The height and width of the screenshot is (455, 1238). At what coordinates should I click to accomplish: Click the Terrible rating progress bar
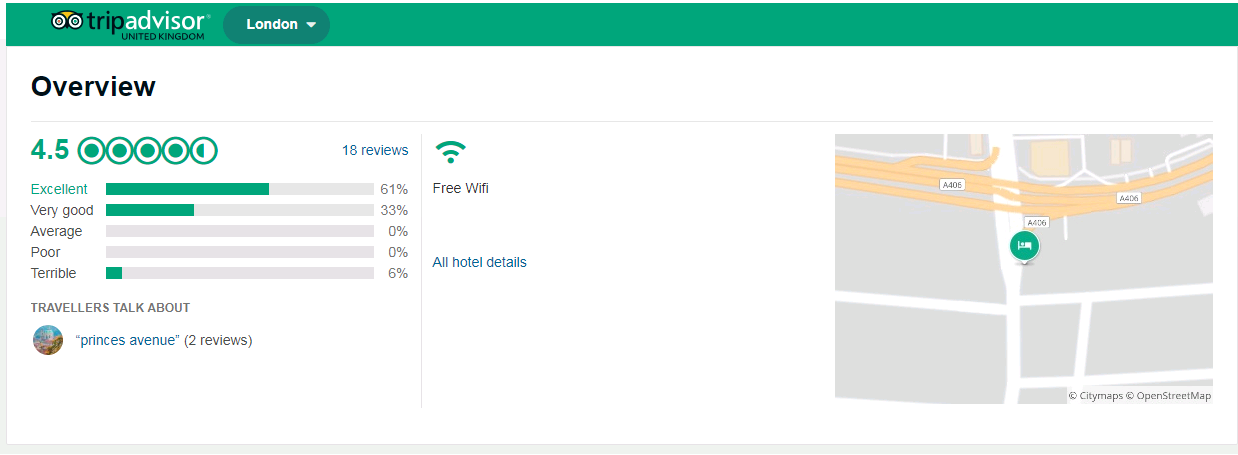(239, 273)
